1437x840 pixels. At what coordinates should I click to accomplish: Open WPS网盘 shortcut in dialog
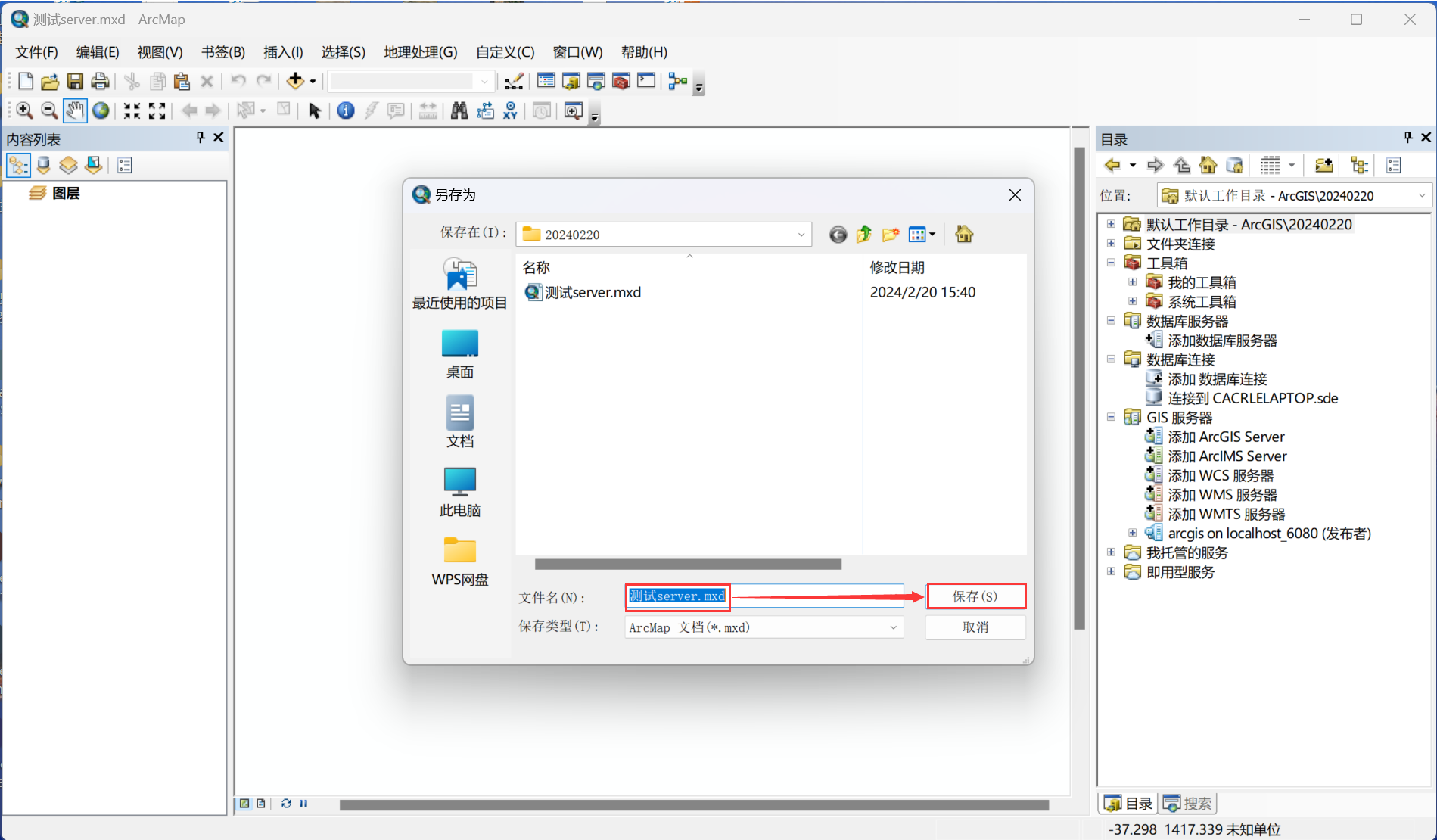point(459,562)
